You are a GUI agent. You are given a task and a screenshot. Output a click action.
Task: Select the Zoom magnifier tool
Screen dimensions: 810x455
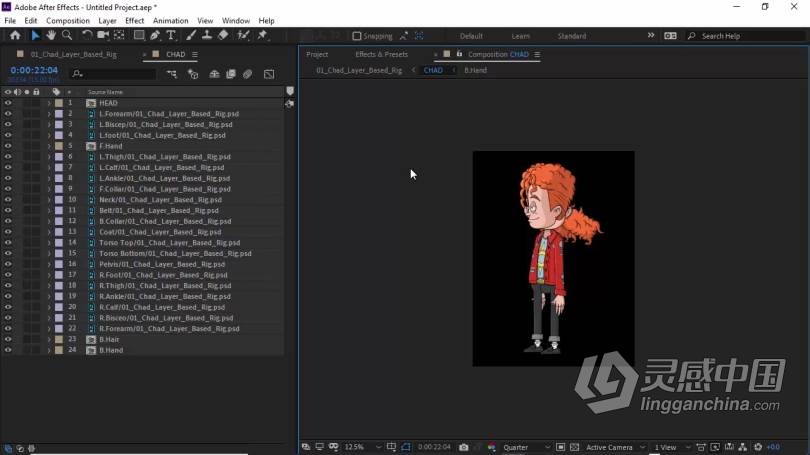coord(67,35)
